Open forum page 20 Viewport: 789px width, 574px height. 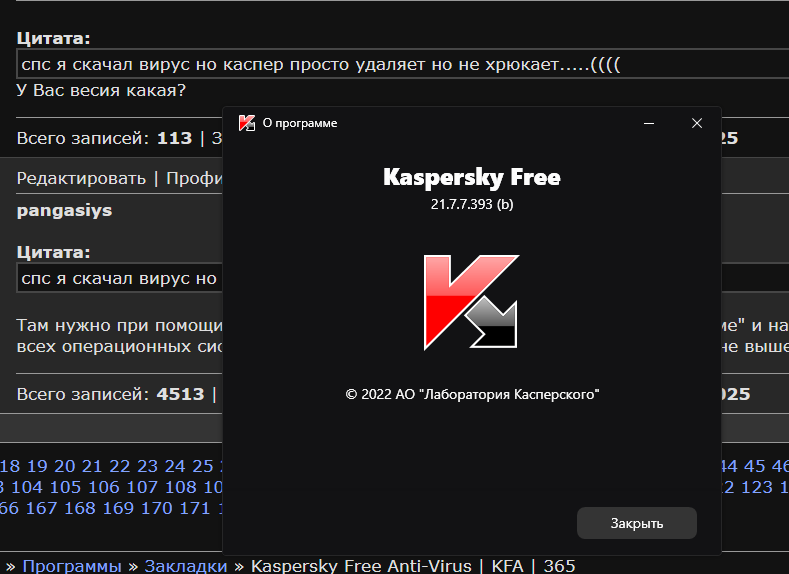click(65, 466)
